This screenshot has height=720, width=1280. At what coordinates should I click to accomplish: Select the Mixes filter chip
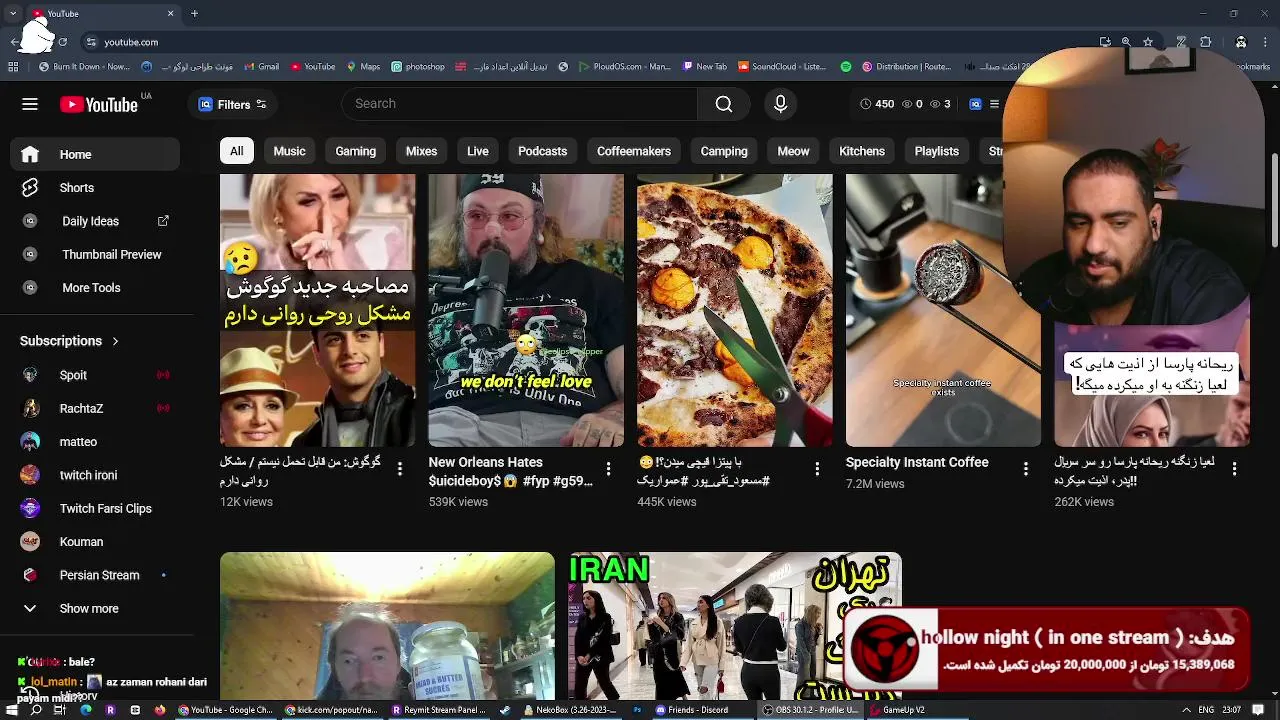coord(421,151)
